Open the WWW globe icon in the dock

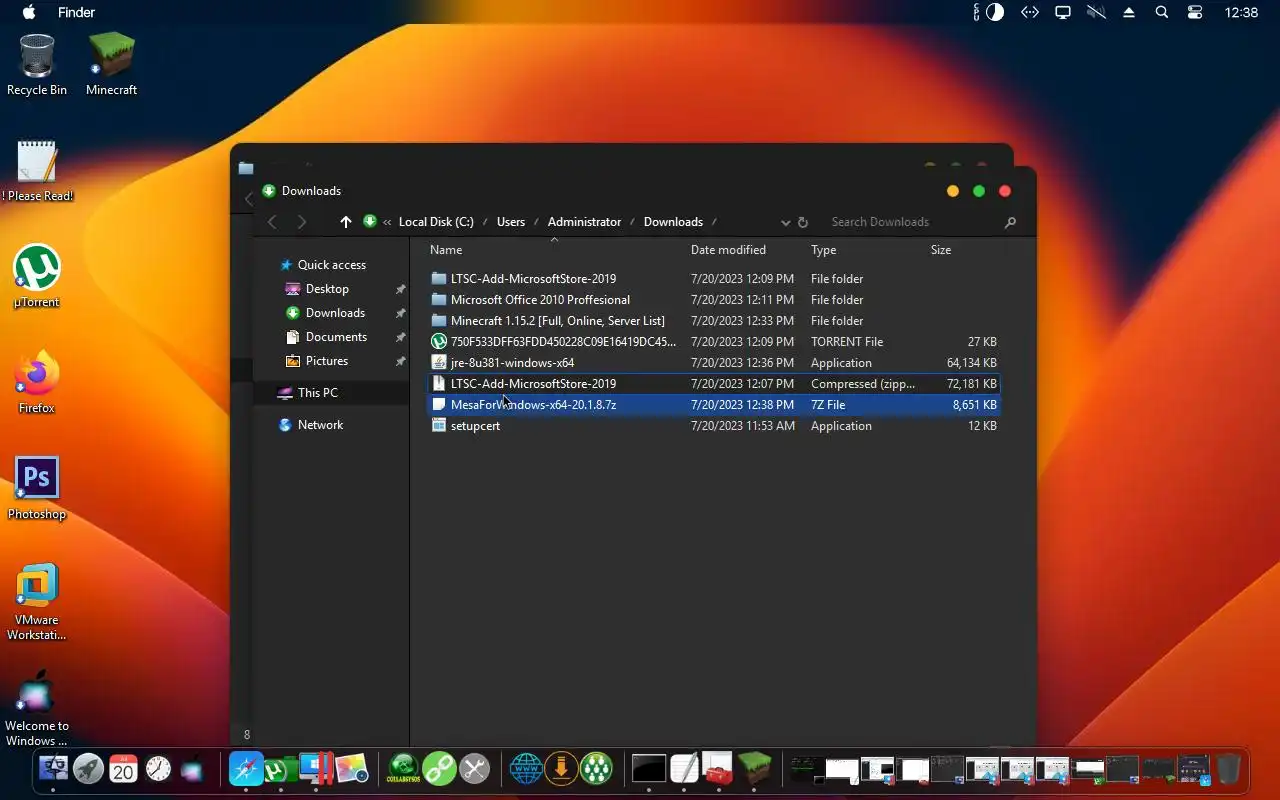click(526, 769)
